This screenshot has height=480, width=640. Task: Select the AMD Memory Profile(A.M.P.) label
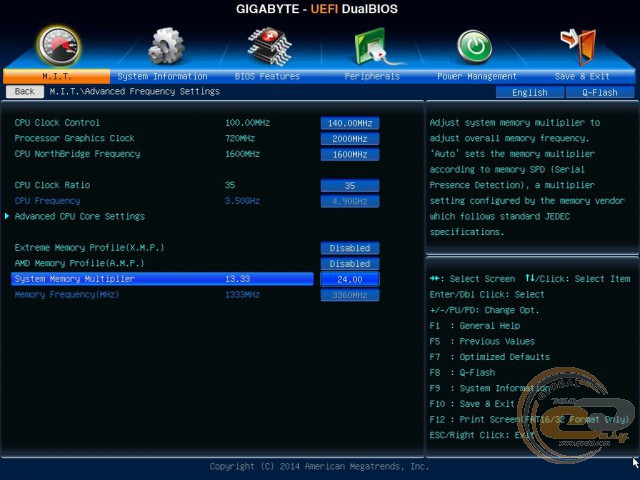click(79, 263)
